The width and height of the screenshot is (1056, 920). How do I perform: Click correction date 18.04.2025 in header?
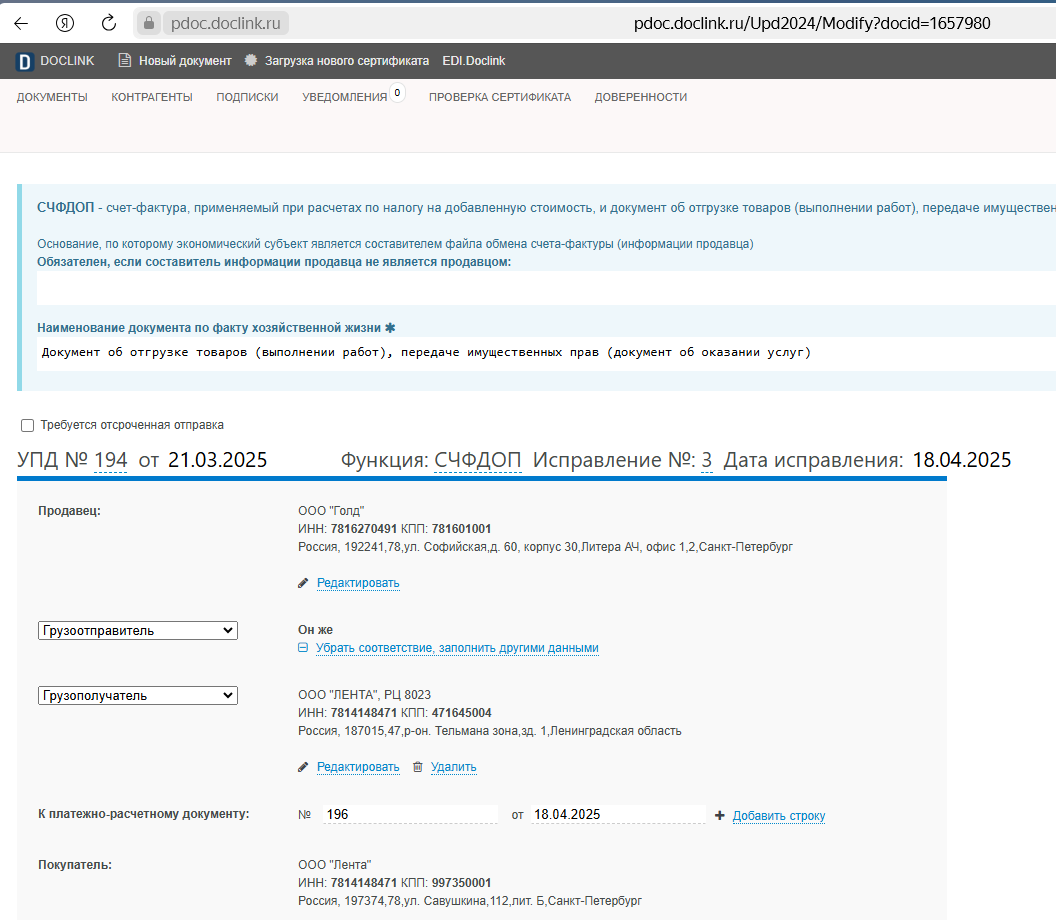tap(962, 460)
